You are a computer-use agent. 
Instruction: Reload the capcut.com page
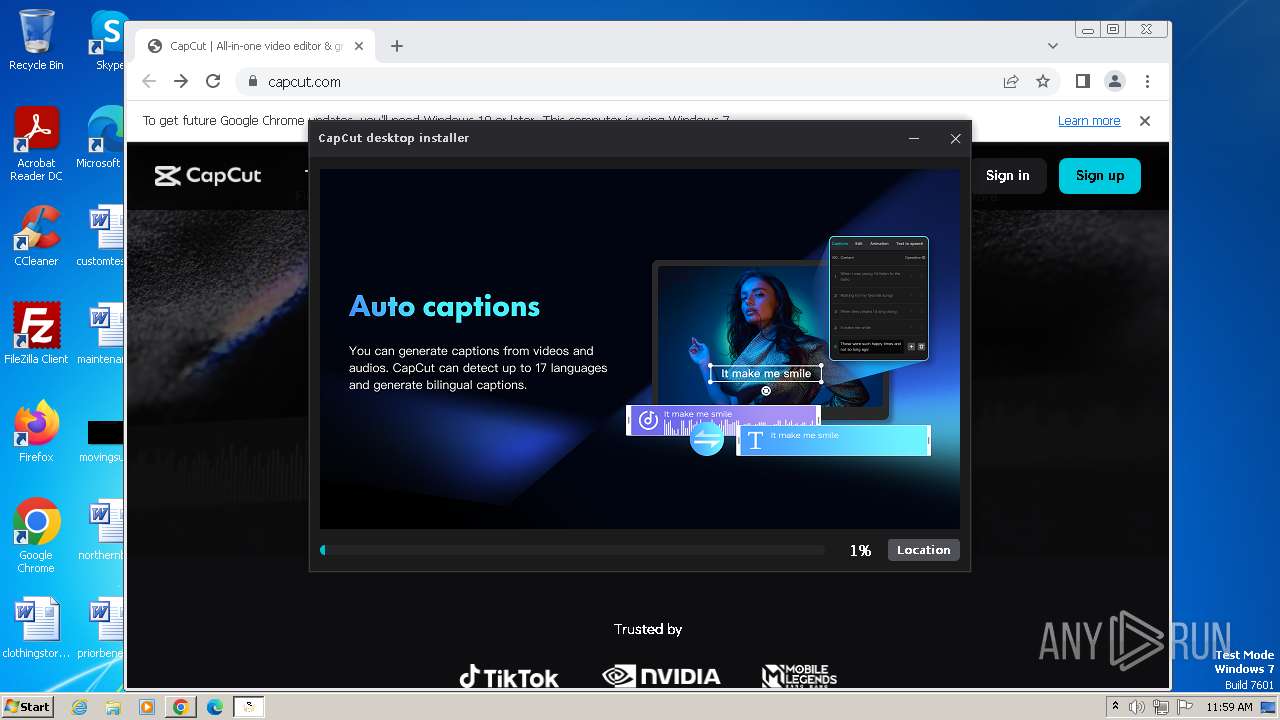(213, 82)
